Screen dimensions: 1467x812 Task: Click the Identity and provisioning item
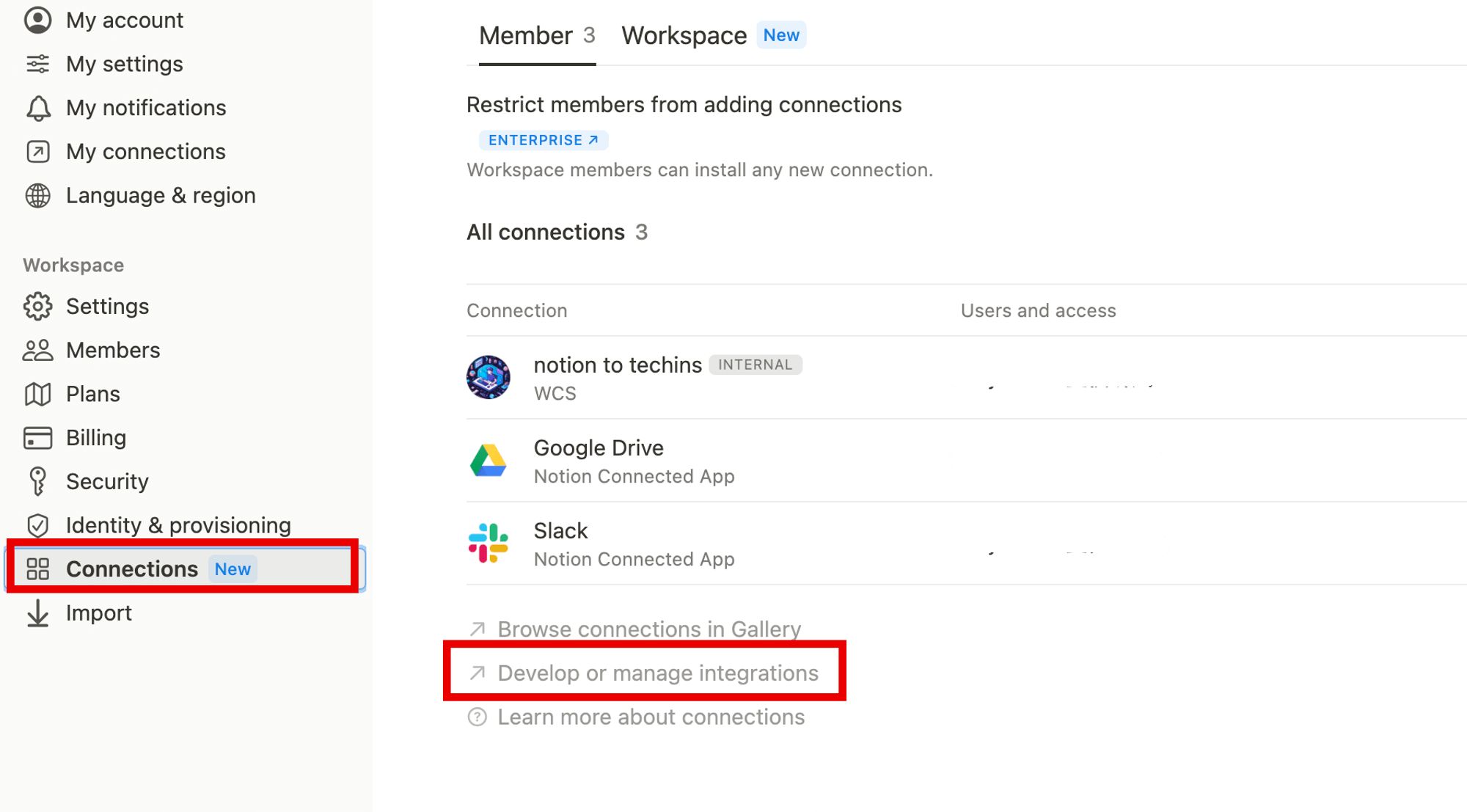pyautogui.click(x=179, y=524)
